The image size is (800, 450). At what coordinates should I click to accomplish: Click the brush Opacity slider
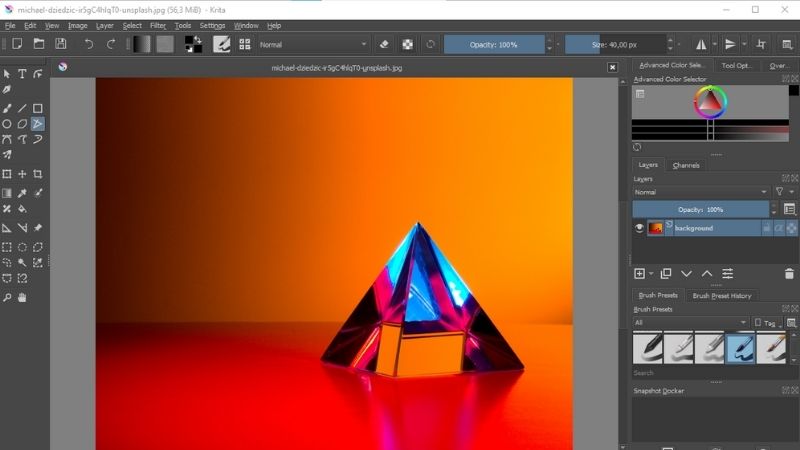[494, 44]
